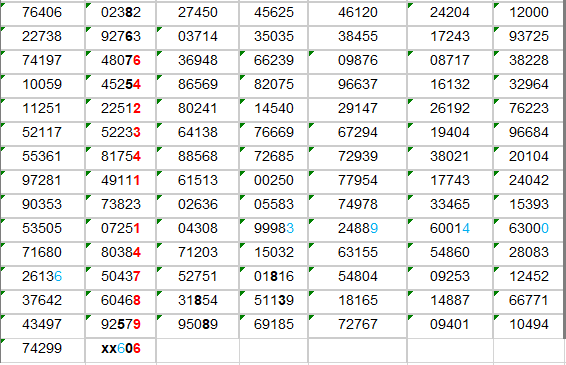Select cell 16132
566x365 pixels.
pos(450,85)
